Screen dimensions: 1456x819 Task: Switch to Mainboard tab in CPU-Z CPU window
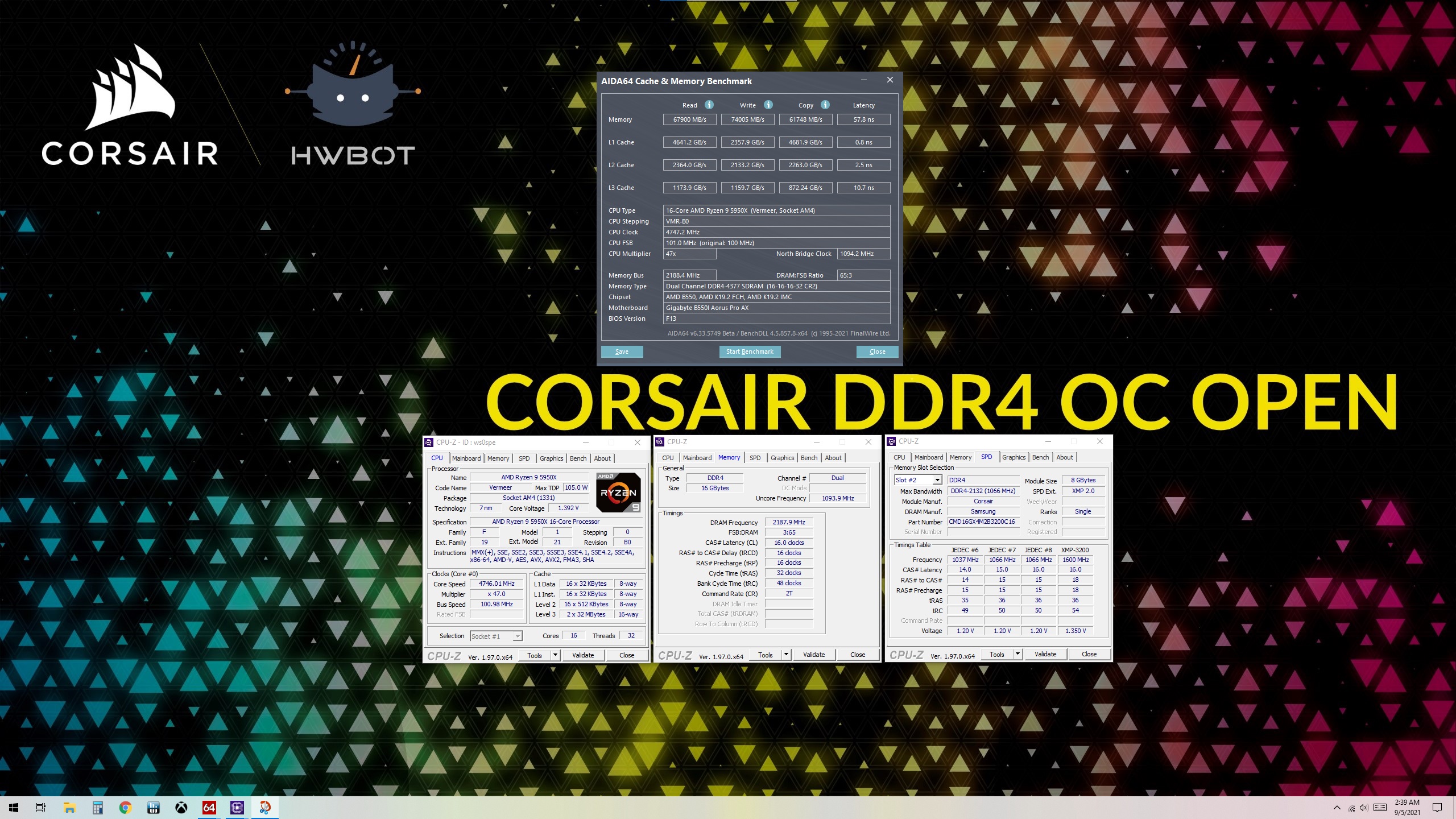coord(466,458)
